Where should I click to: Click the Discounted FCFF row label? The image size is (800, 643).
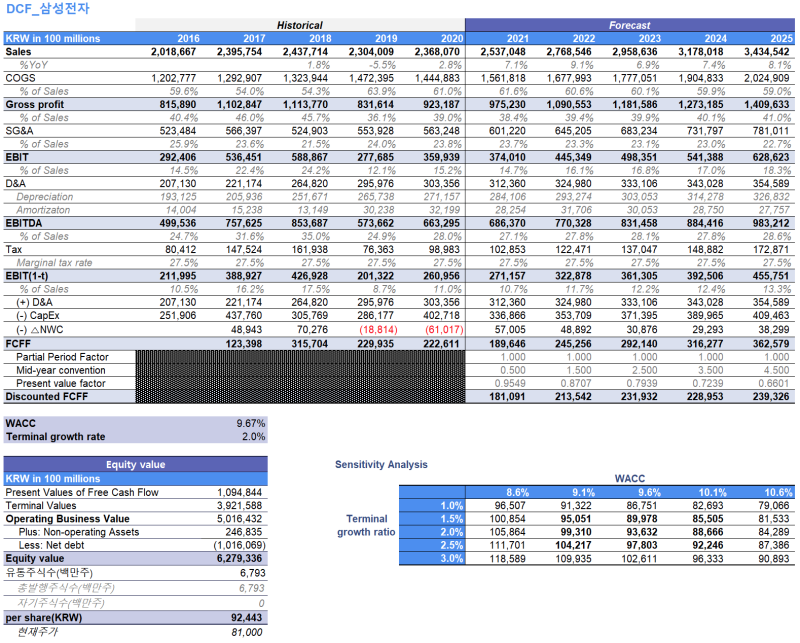pyautogui.click(x=46, y=397)
